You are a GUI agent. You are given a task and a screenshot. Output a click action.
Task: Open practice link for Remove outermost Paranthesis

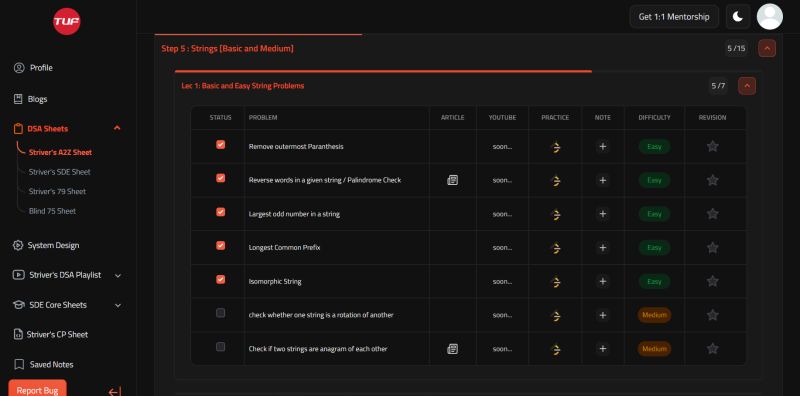pos(556,147)
